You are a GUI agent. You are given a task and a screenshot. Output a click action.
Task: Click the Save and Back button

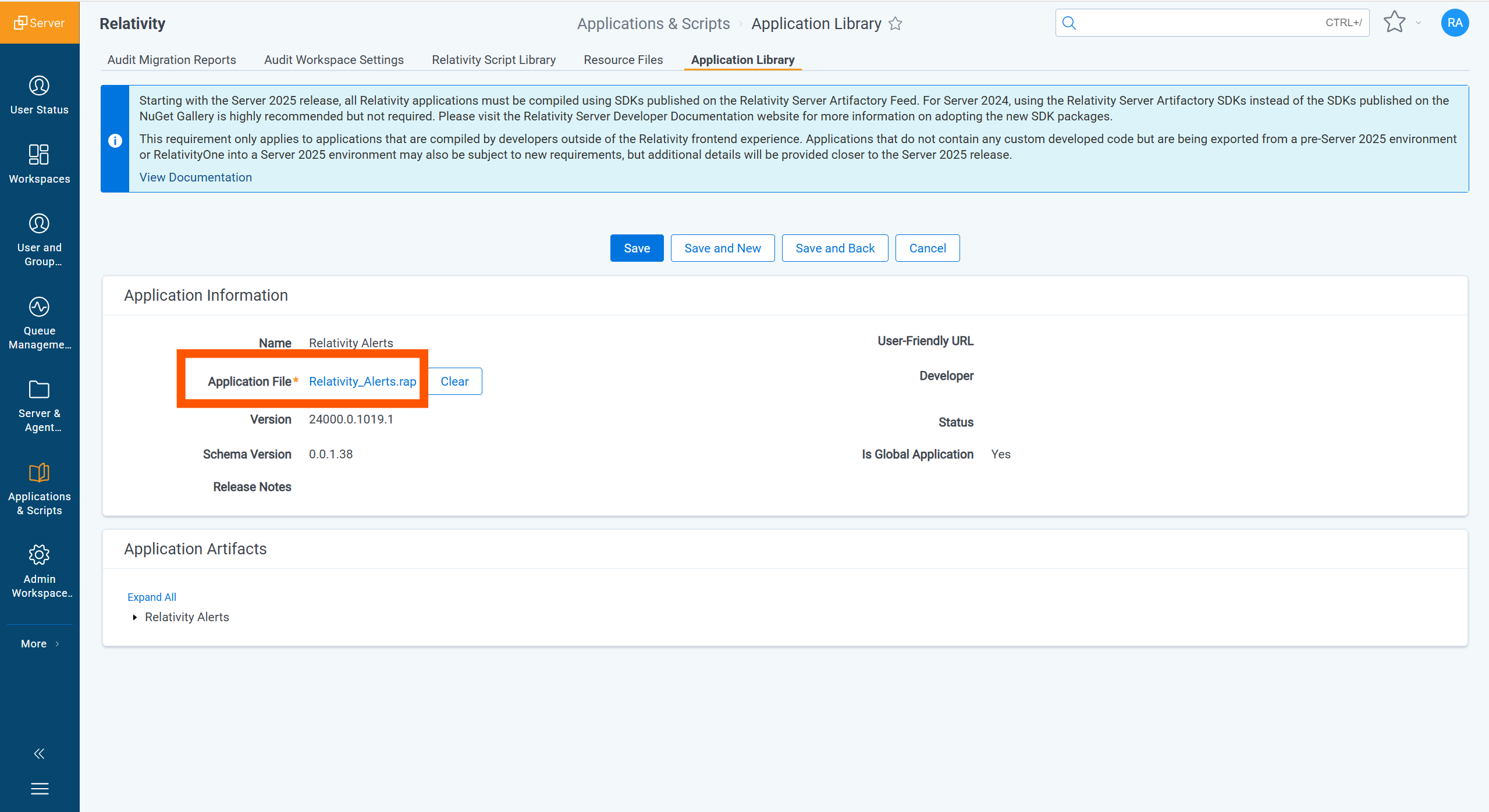(x=834, y=248)
